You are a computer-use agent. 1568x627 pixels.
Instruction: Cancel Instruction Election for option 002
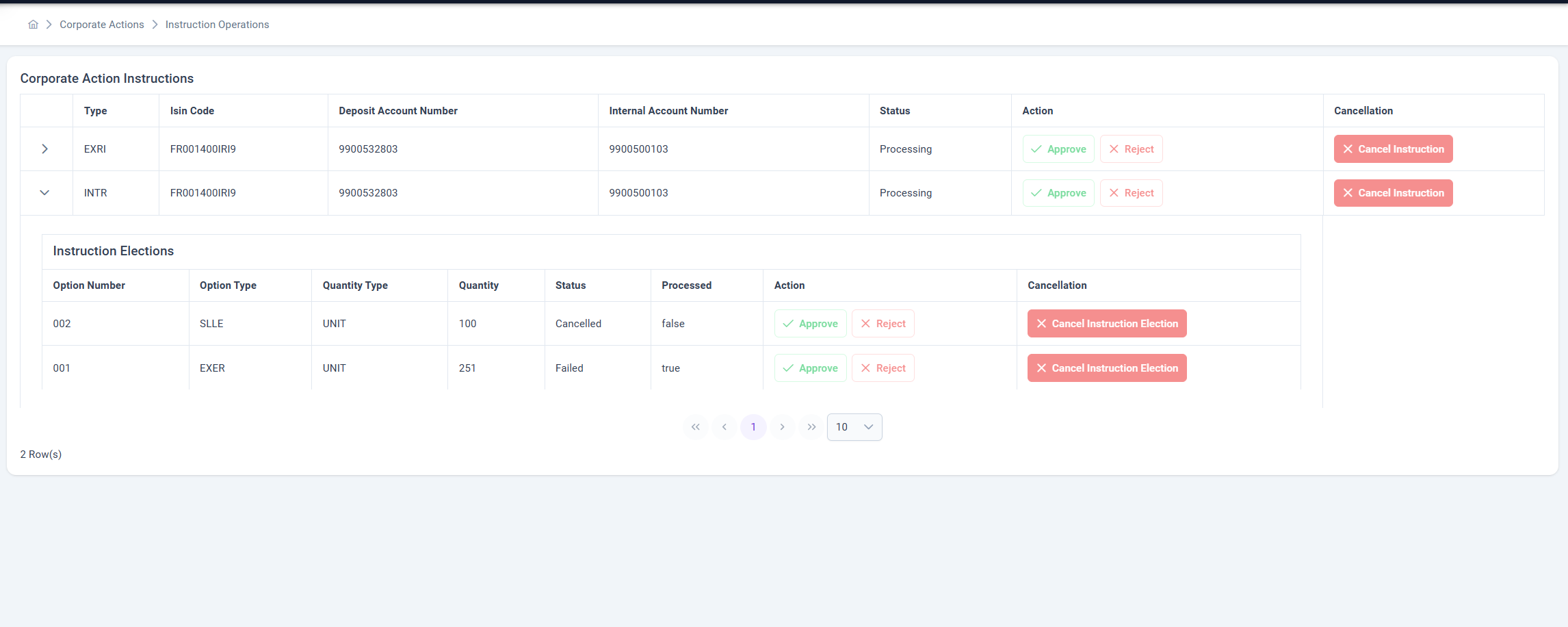click(1107, 323)
